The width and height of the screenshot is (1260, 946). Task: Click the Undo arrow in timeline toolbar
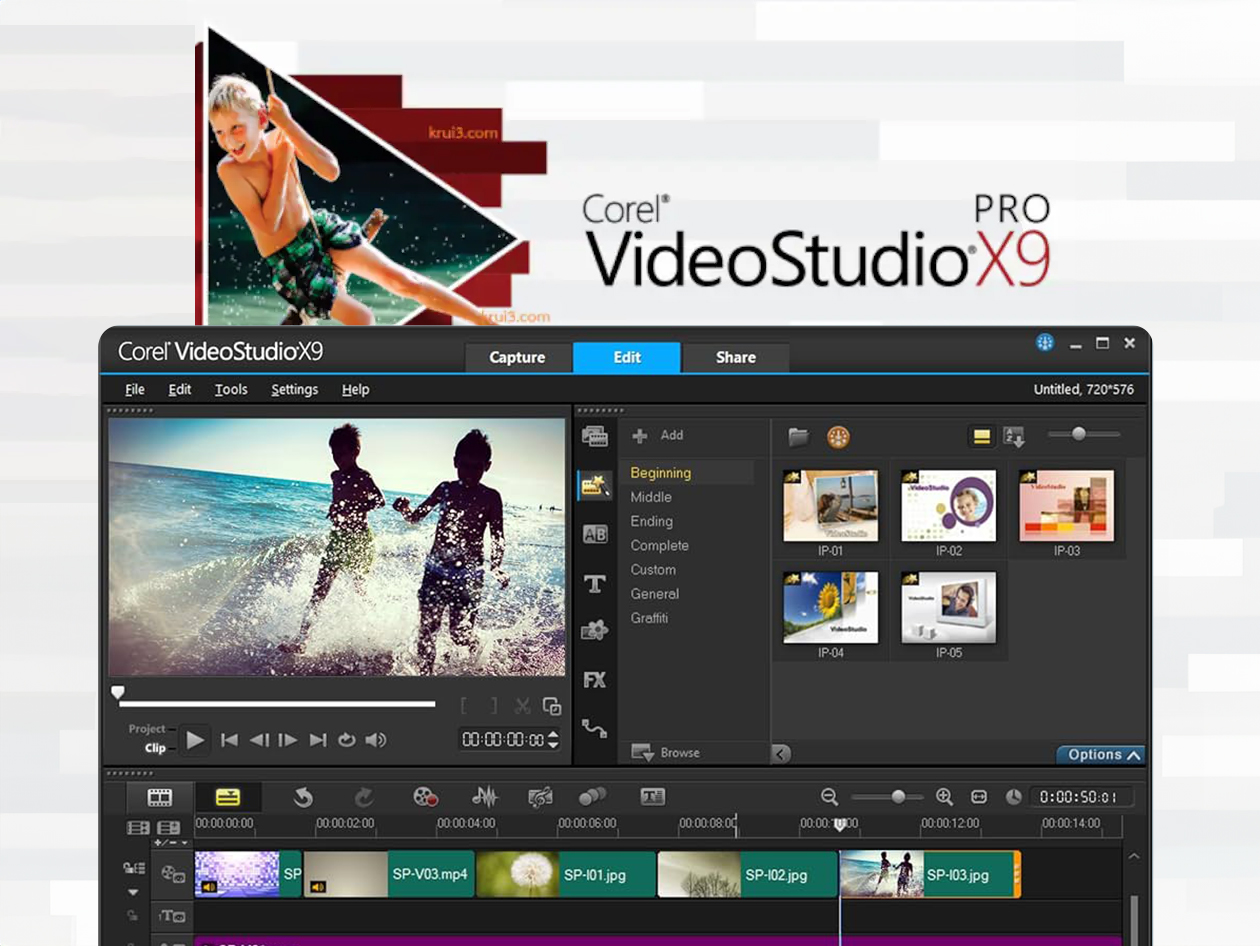(x=302, y=797)
